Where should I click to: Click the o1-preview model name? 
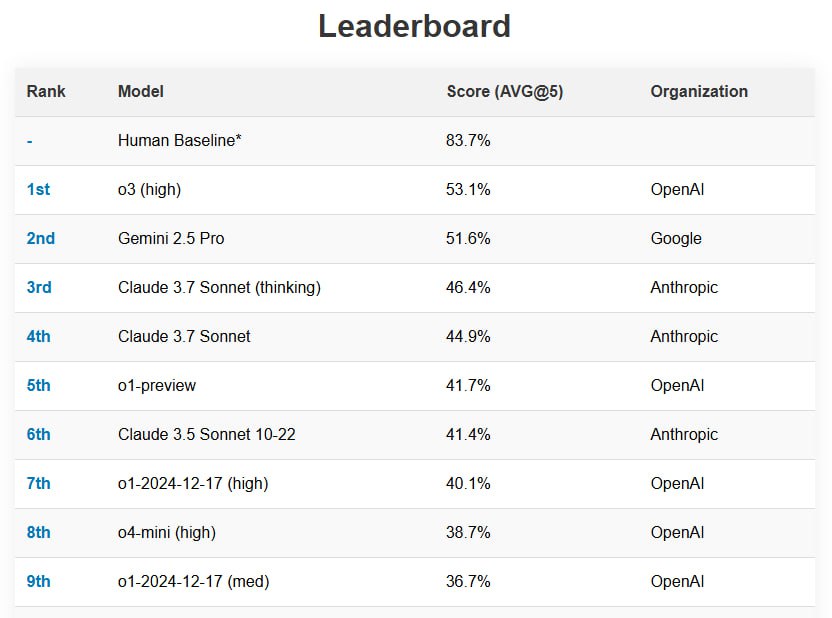point(157,386)
